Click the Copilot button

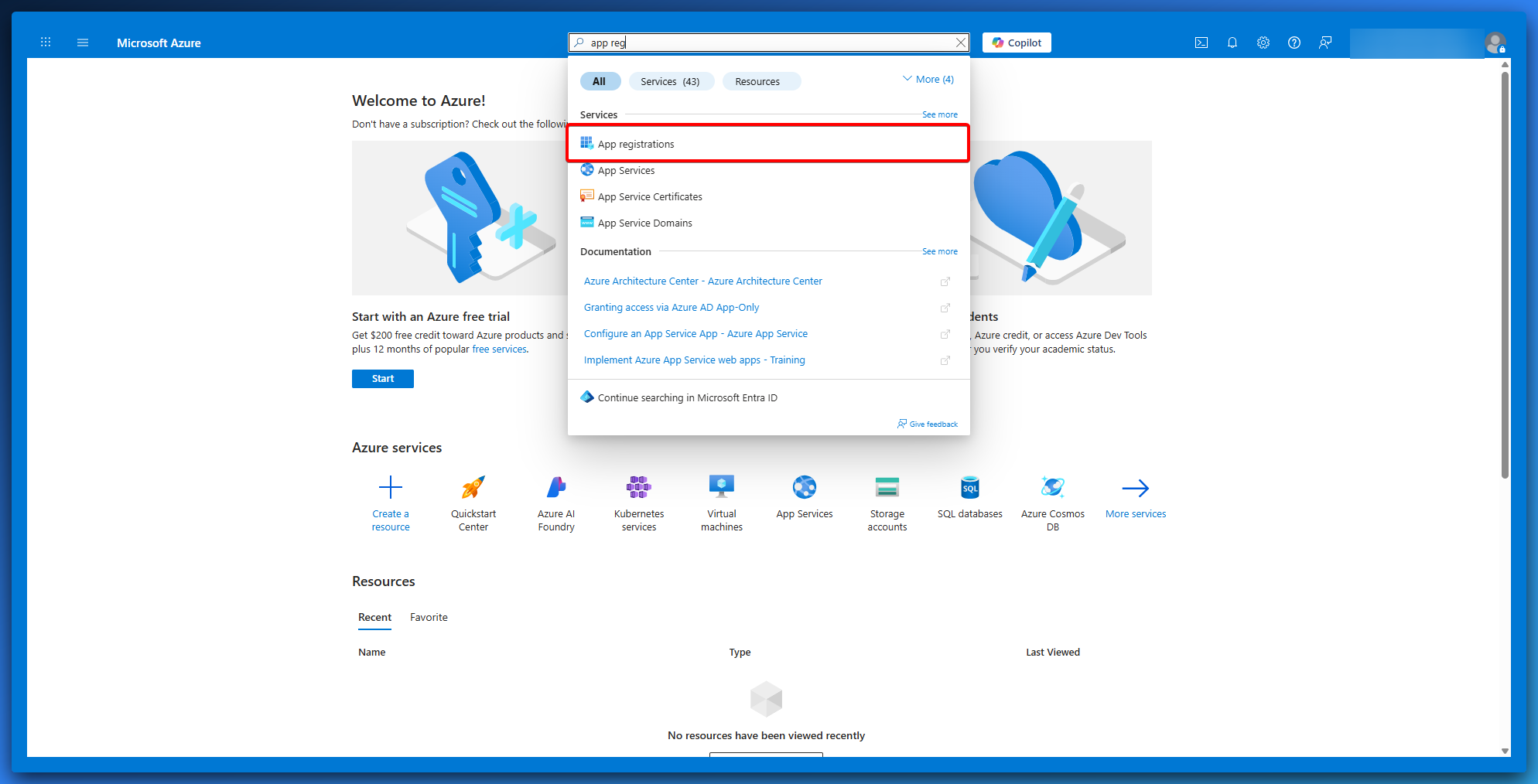[x=1017, y=43]
